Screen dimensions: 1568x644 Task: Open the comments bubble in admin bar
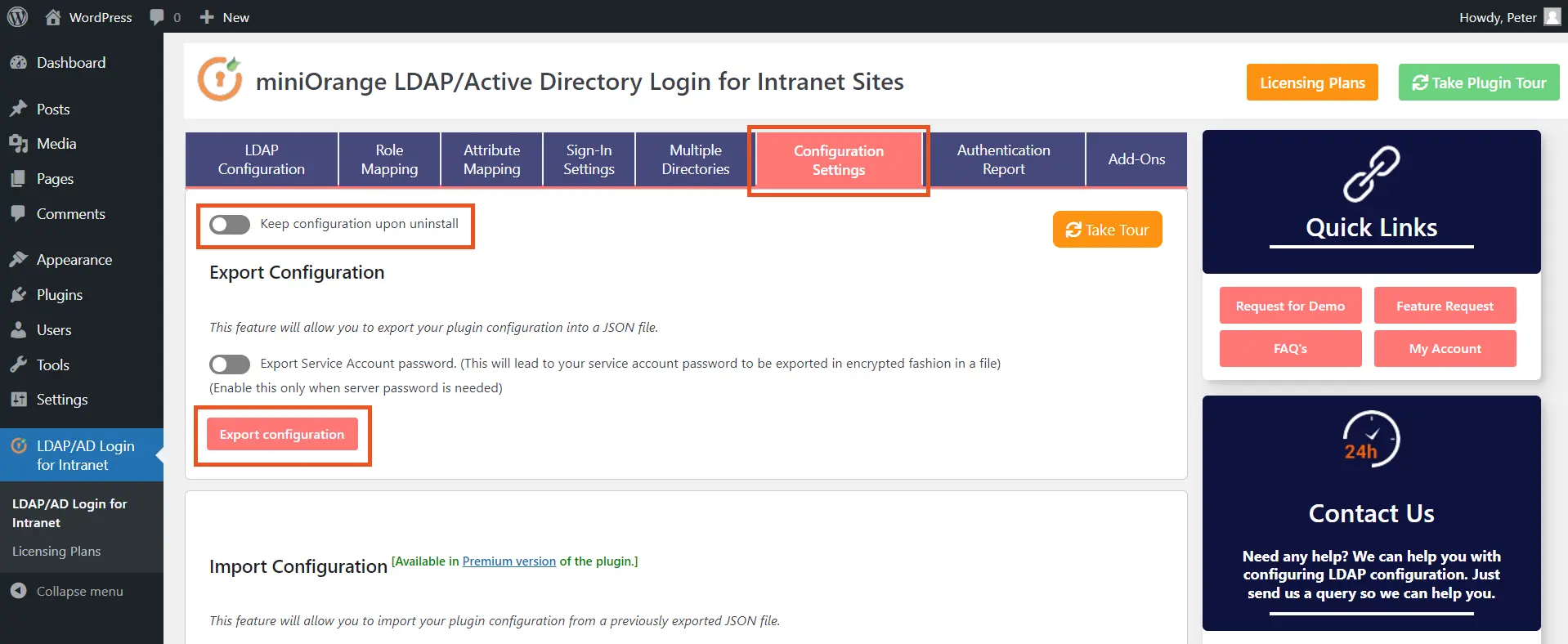[157, 17]
